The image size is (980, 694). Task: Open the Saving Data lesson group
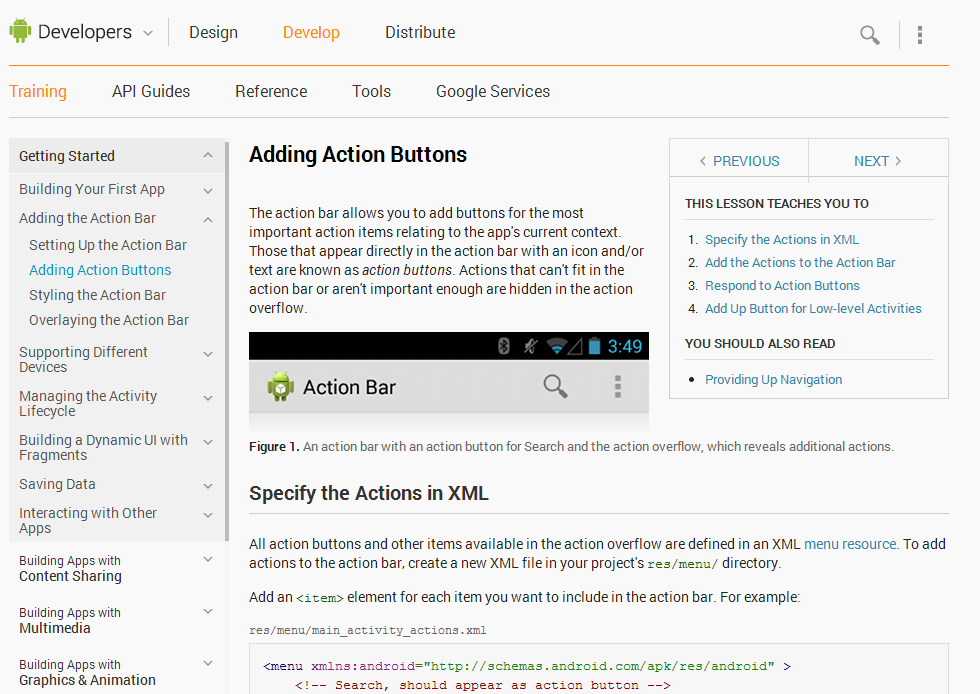pos(57,485)
